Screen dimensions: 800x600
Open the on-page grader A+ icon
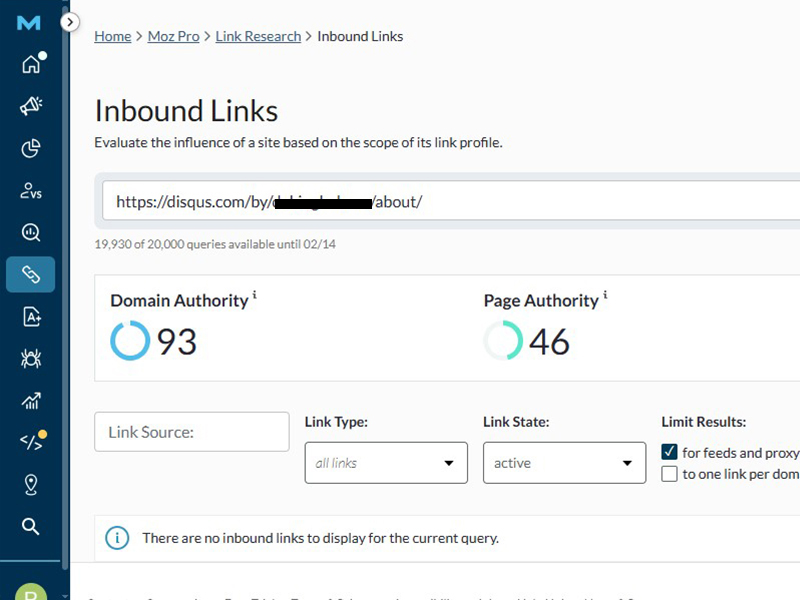(x=32, y=317)
